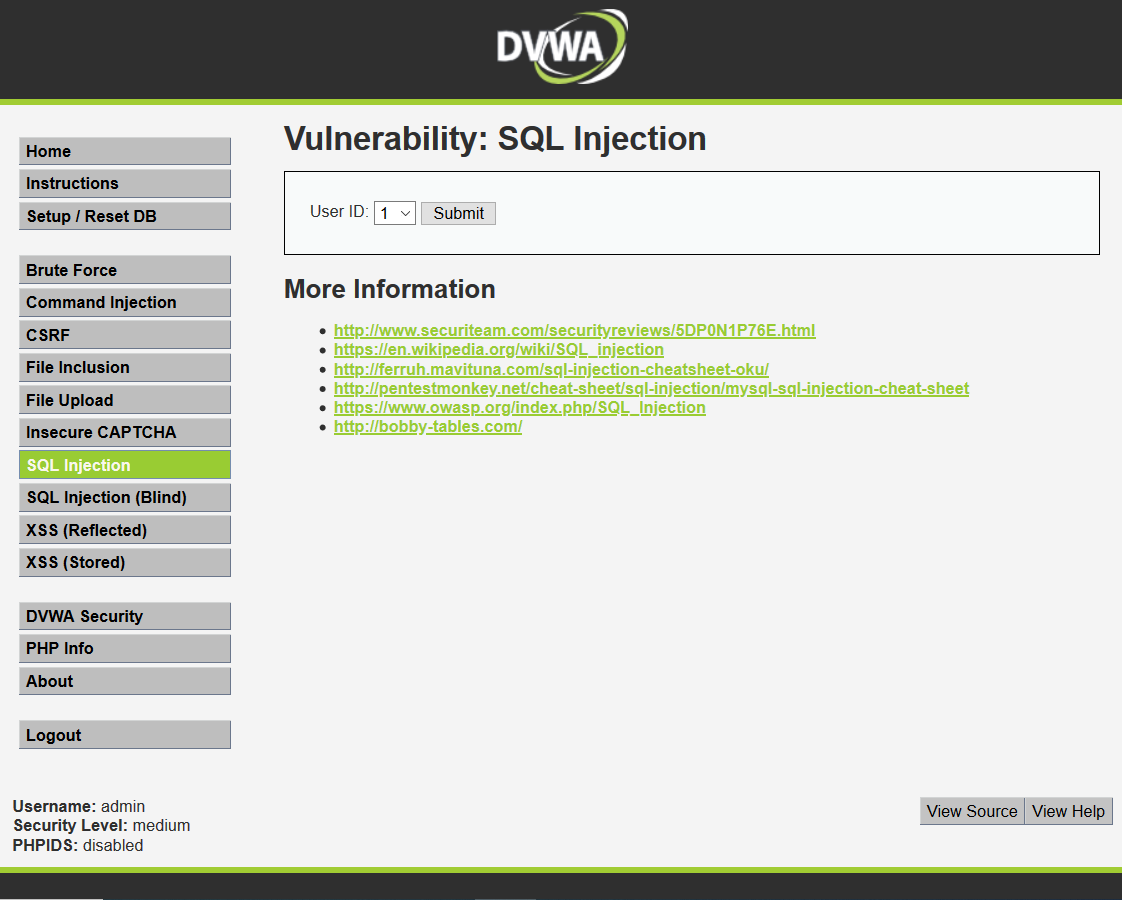Open the owasp.org SQL_Injection link
The height and width of the screenshot is (900, 1122).
point(519,407)
